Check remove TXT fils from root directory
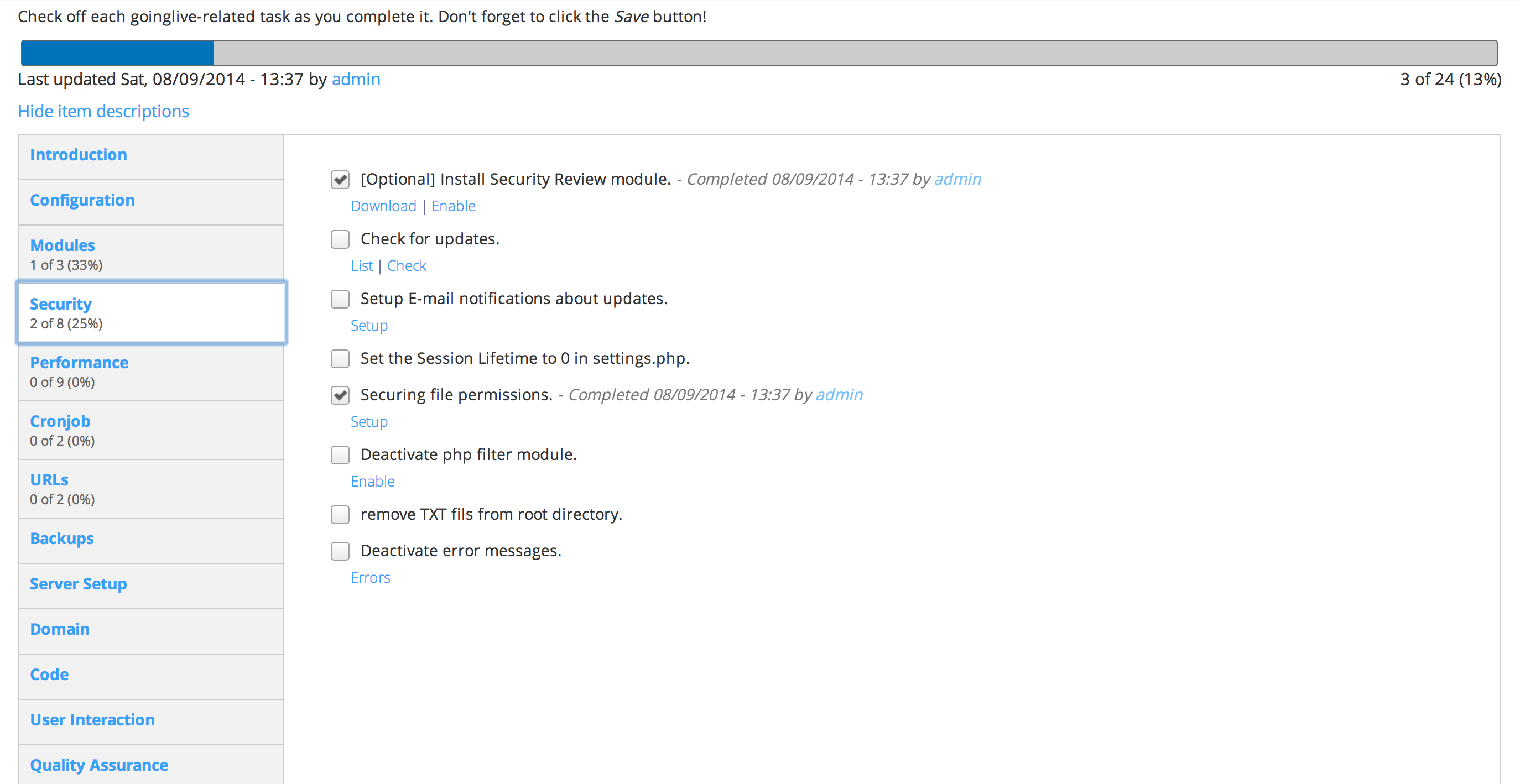 pyautogui.click(x=340, y=514)
